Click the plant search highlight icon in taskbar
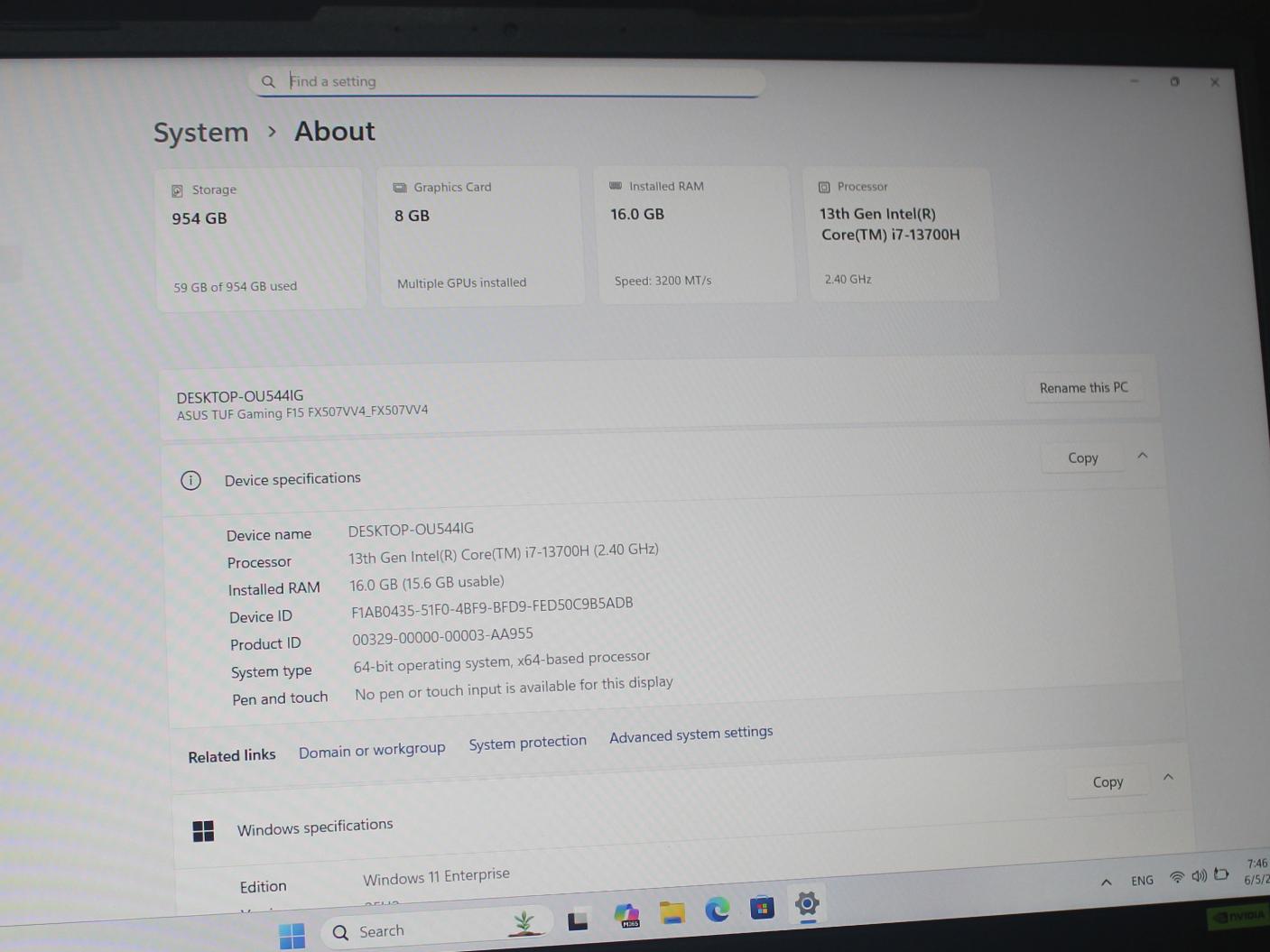Screen dimensions: 1270x952 point(524,922)
